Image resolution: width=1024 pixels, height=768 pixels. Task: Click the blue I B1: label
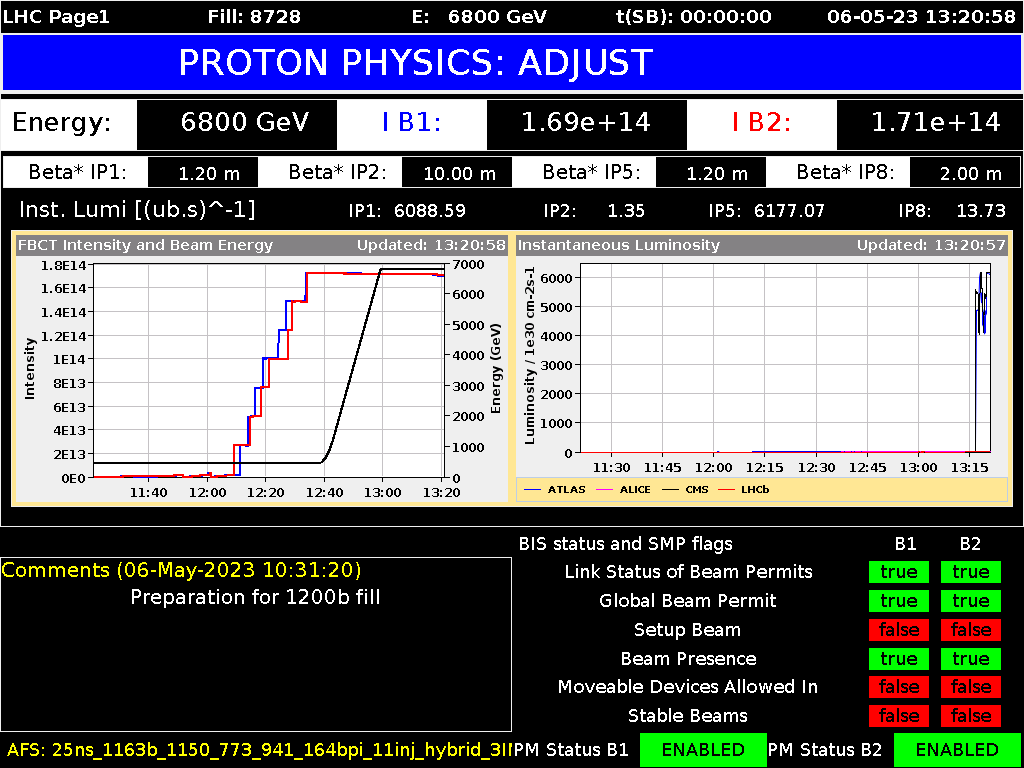411,123
